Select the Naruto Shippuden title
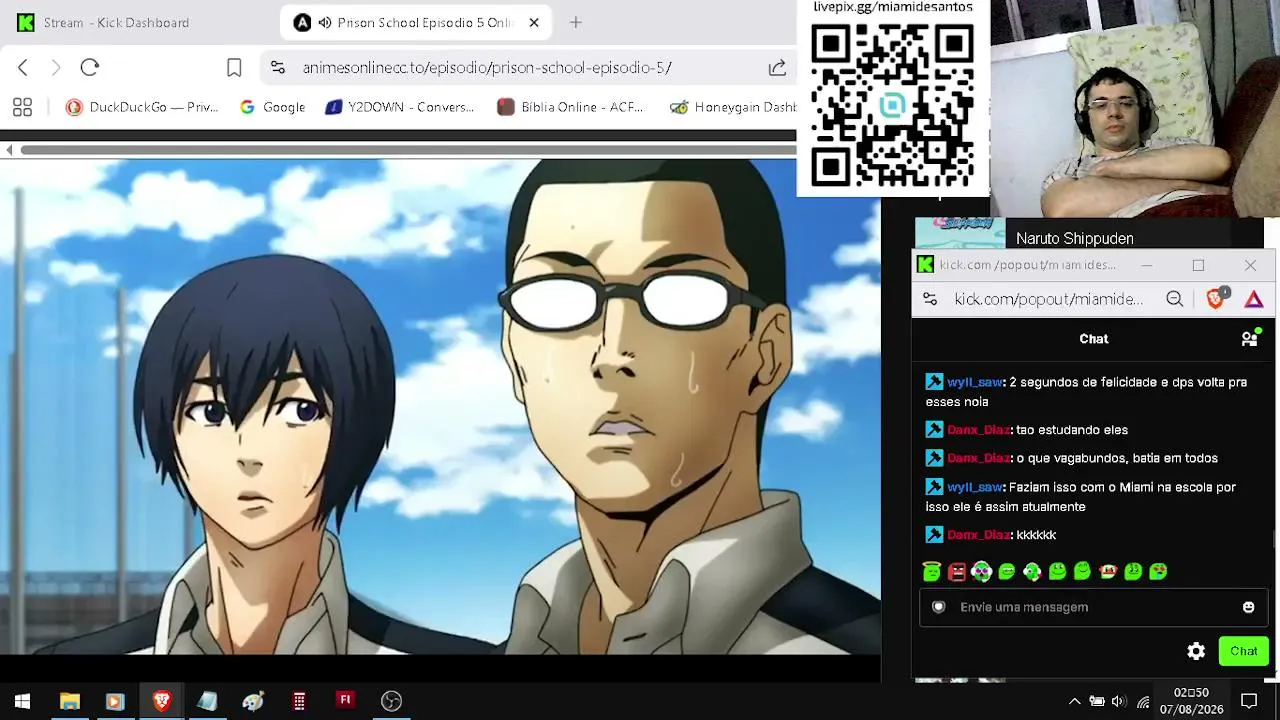Screen dimensions: 1280x720 pyautogui.click(x=1074, y=239)
